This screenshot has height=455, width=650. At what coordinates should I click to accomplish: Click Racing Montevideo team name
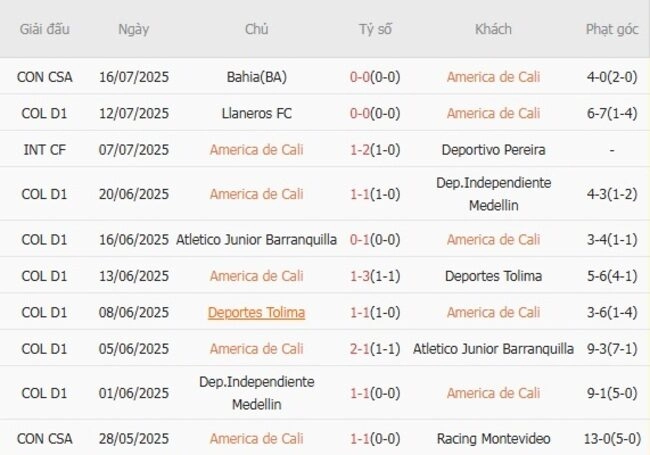pyautogui.click(x=493, y=438)
